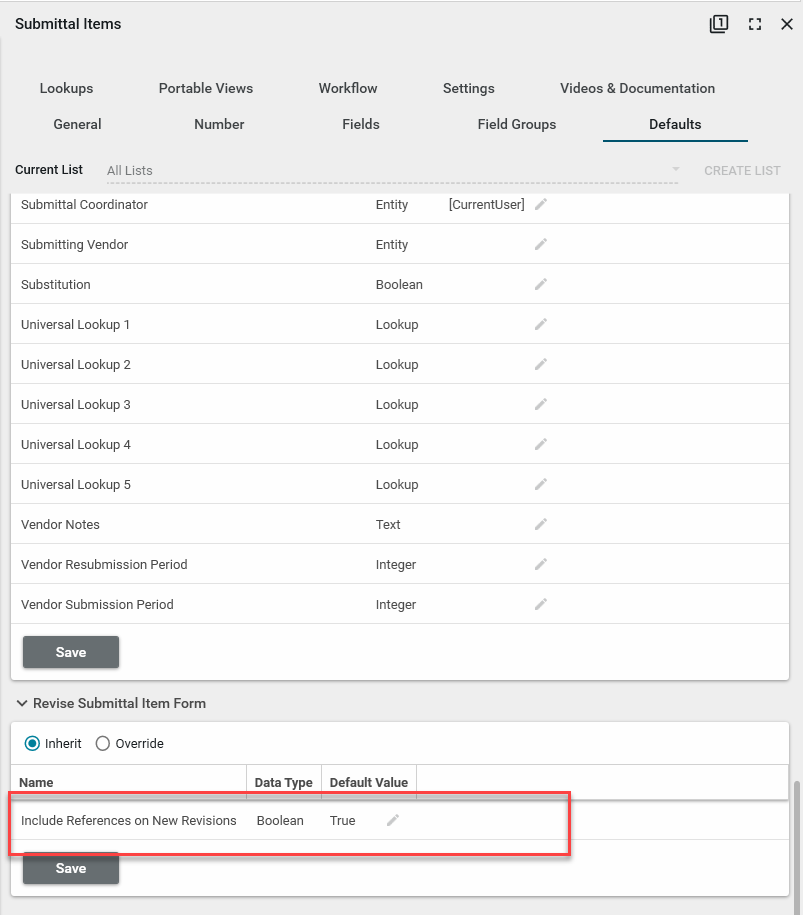Image resolution: width=803 pixels, height=915 pixels.
Task: Click the Vendor Notes edit pencil
Action: 541,524
